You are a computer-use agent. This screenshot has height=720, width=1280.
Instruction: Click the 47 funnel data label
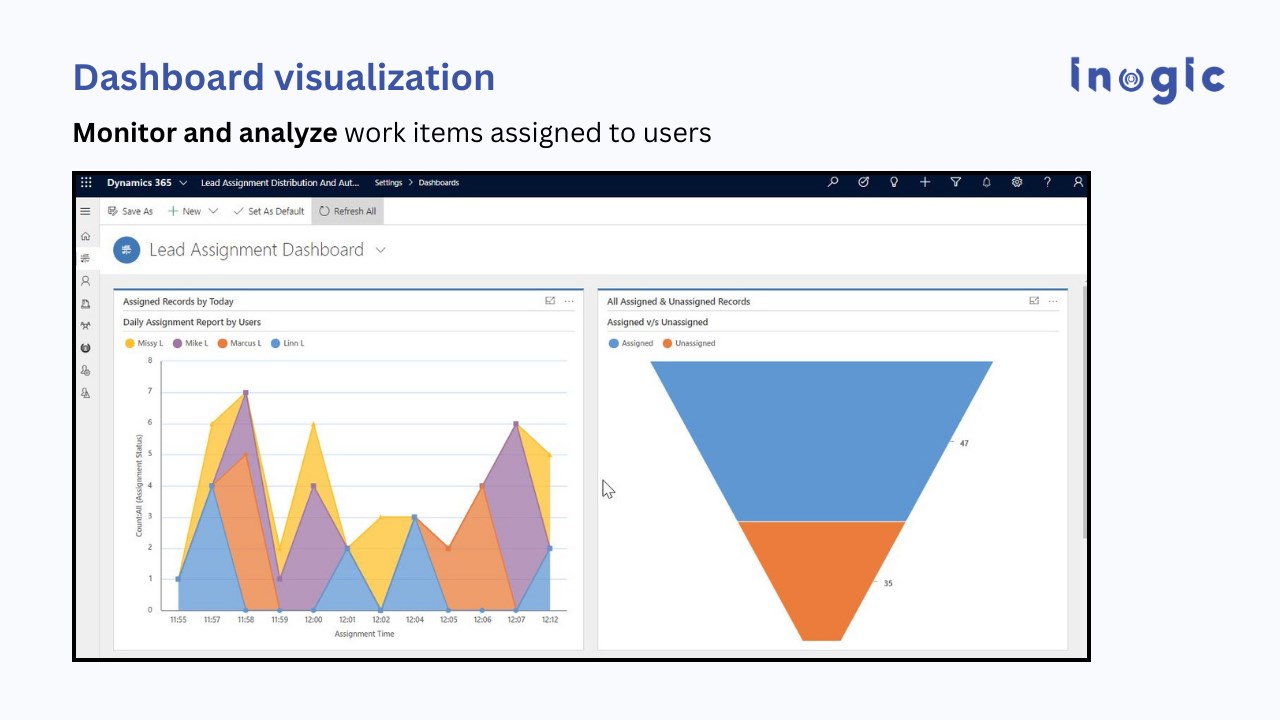pos(964,443)
